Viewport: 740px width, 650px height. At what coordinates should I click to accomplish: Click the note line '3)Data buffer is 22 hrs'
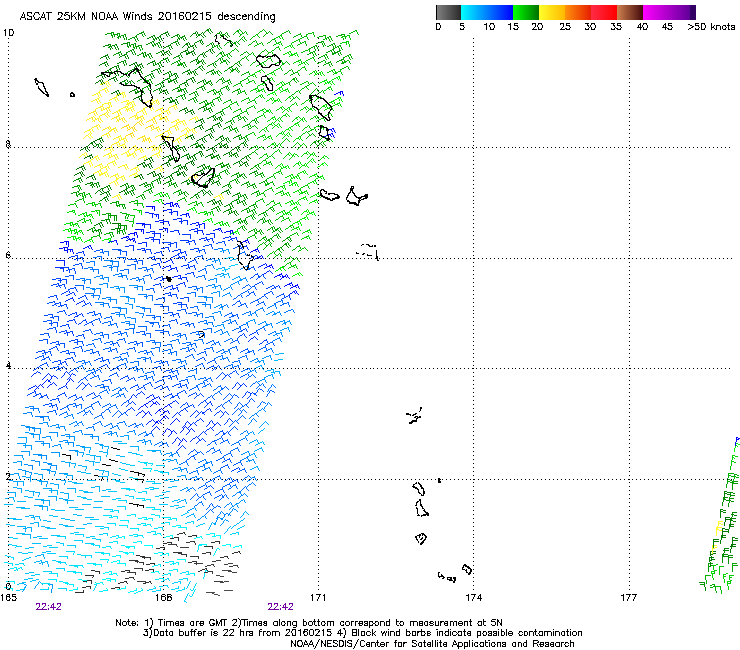362,633
